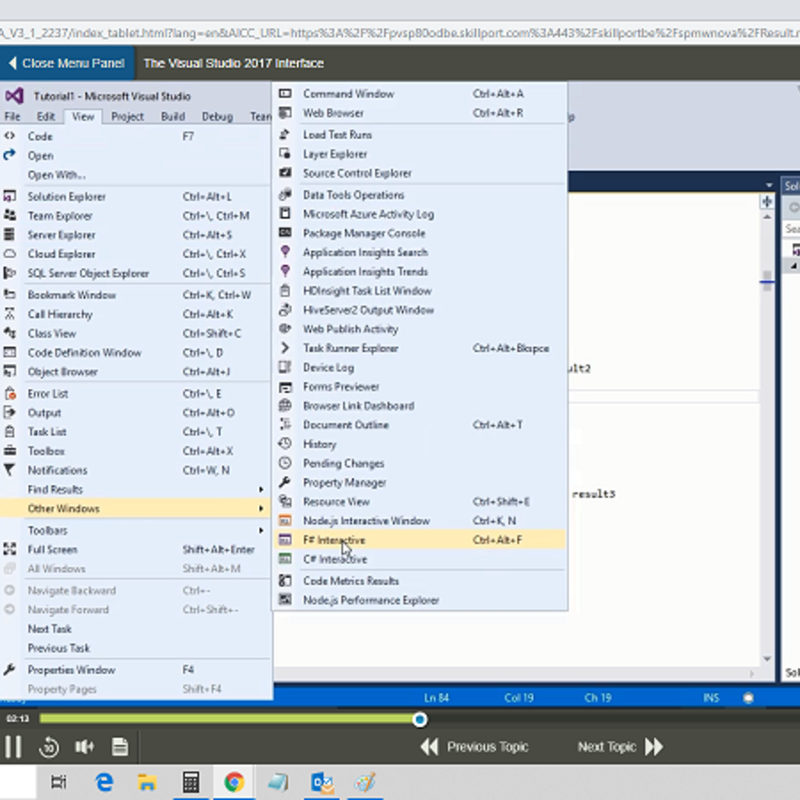800x800 pixels.
Task: Go to Next Topic
Action: [x=621, y=746]
